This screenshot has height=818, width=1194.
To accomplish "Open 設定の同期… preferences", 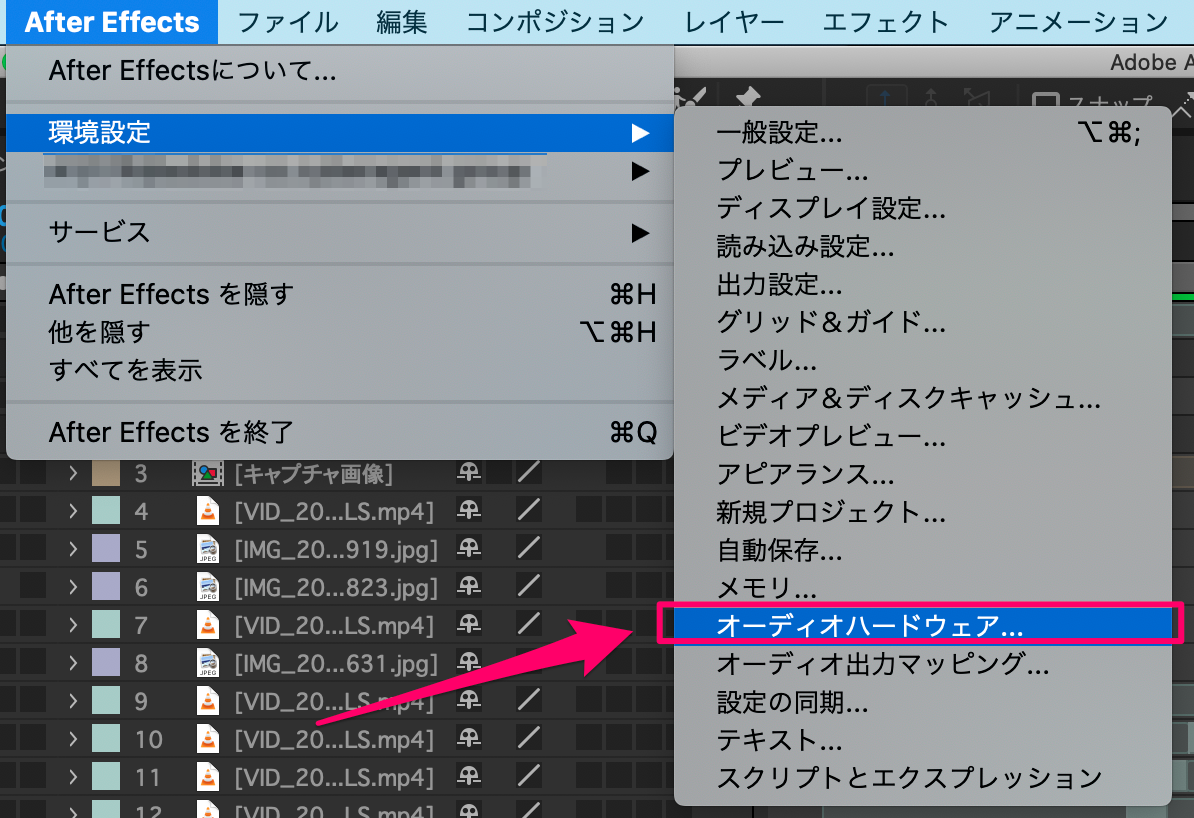I will [923, 702].
